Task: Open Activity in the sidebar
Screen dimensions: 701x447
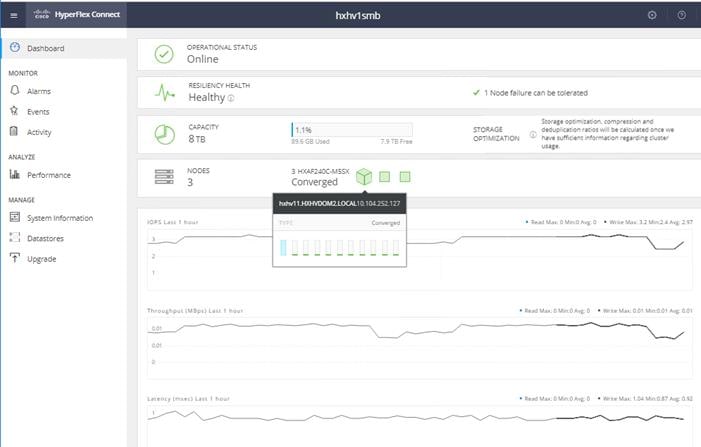Action: 63,132
